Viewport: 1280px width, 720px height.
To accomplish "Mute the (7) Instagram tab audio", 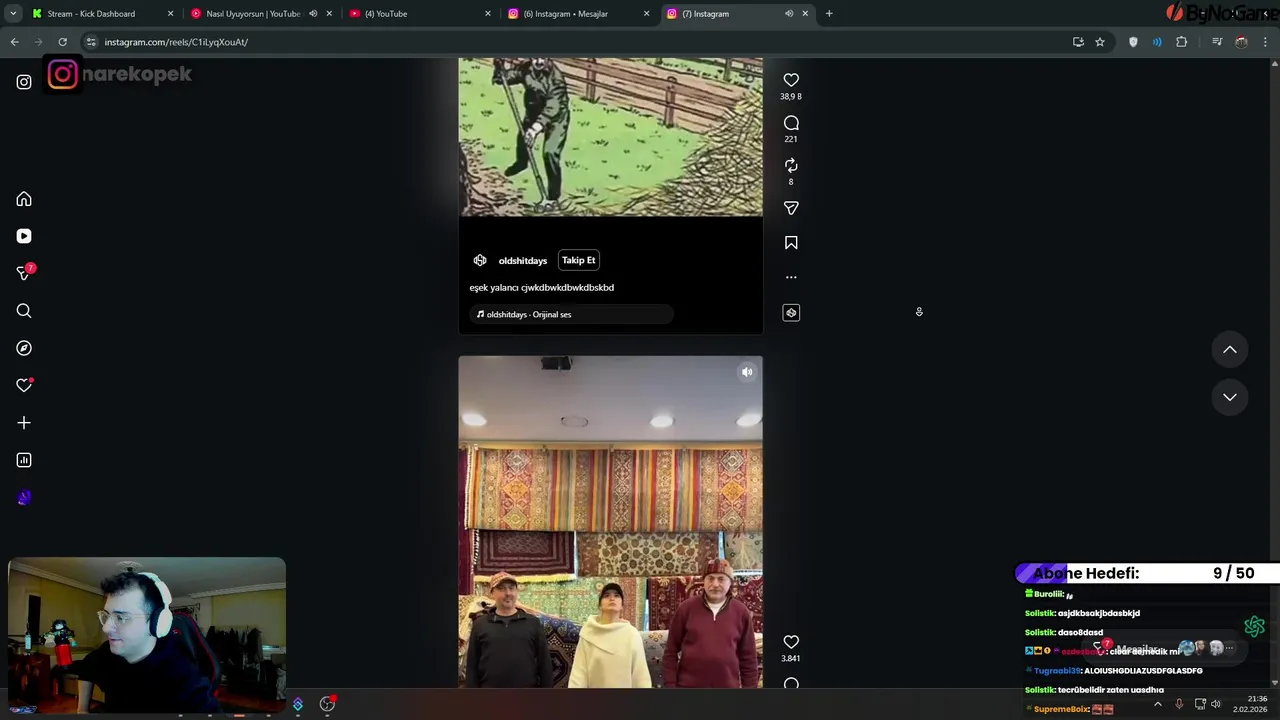I will pos(789,14).
